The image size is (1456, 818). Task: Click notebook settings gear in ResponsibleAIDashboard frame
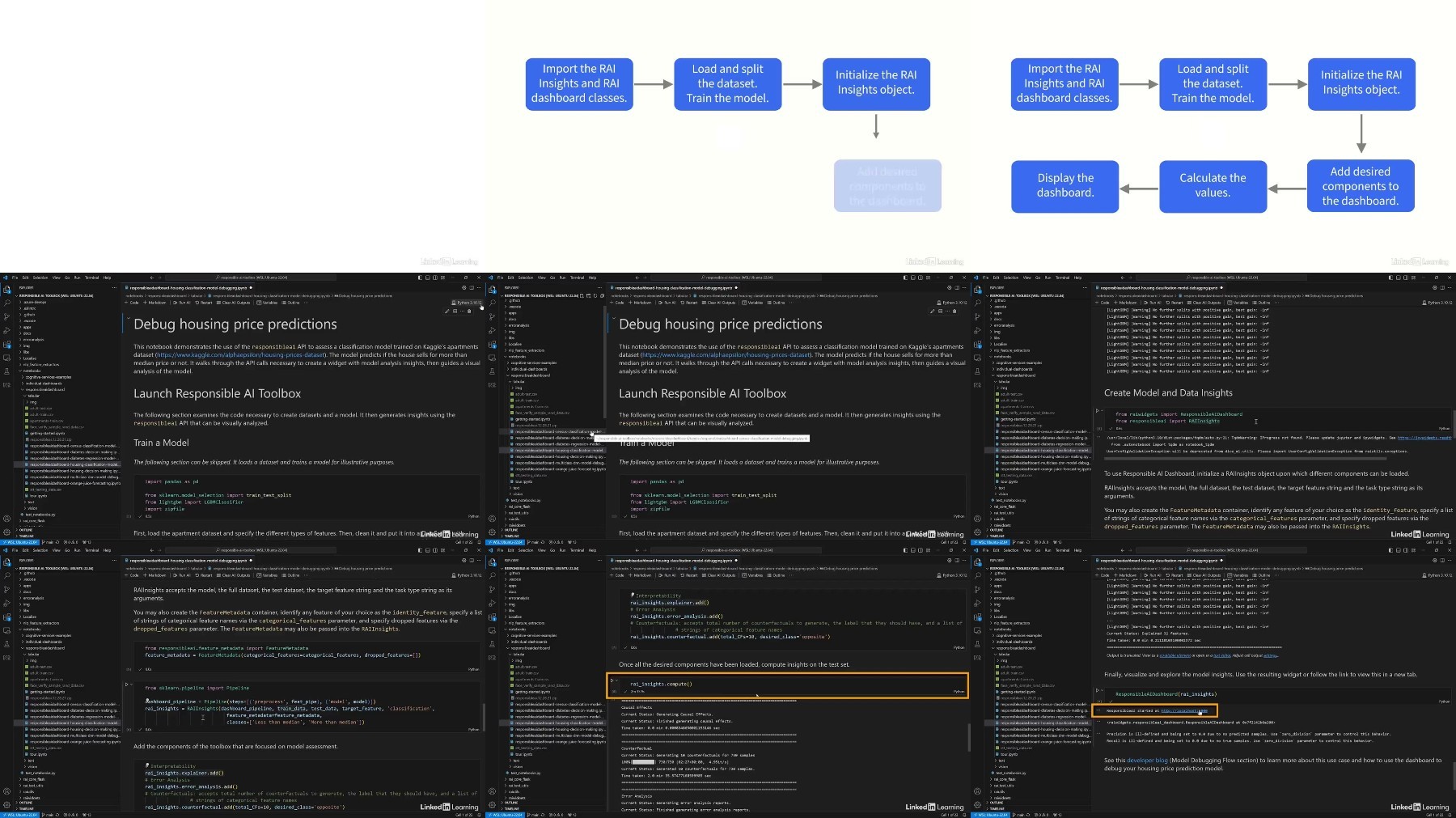tap(1434, 560)
